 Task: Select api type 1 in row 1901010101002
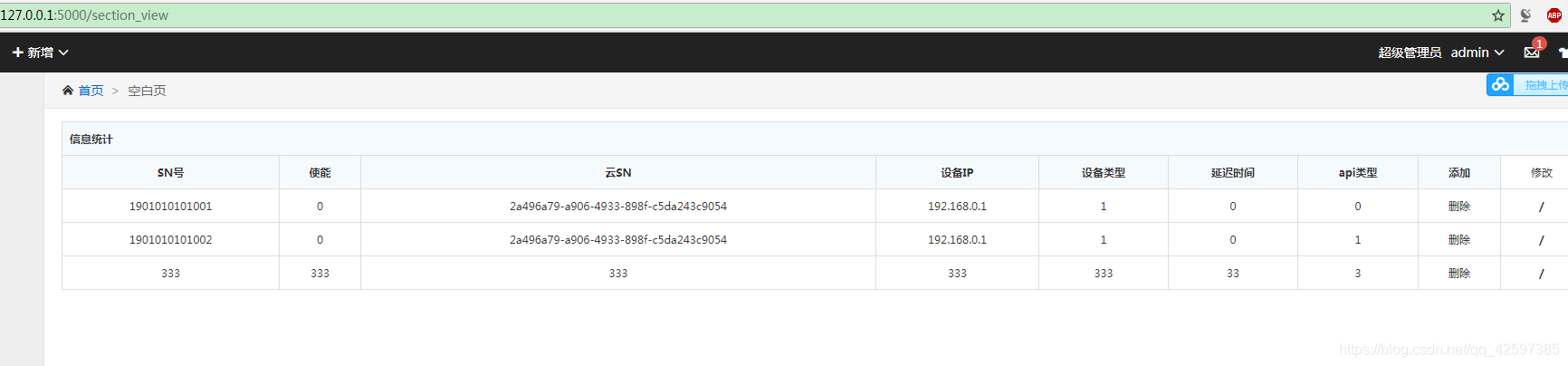(x=1358, y=239)
